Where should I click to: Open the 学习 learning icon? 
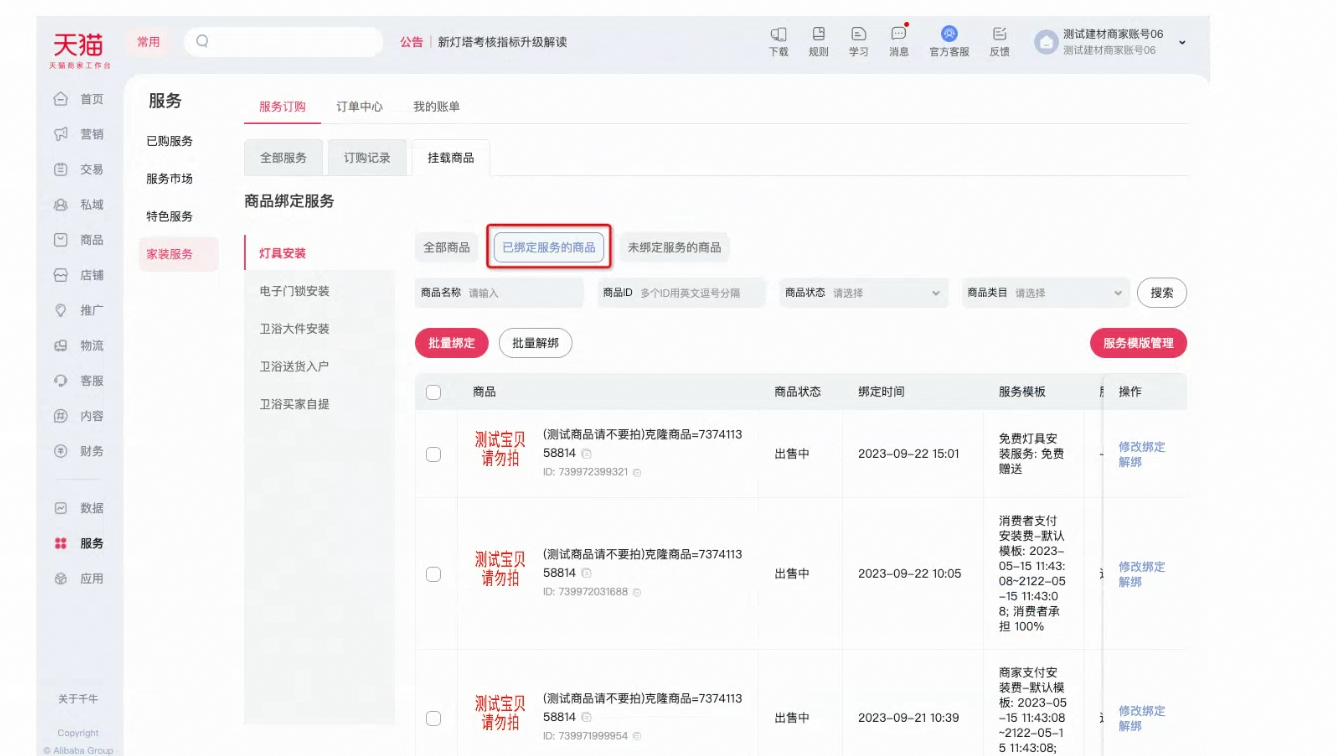[x=858, y=34]
